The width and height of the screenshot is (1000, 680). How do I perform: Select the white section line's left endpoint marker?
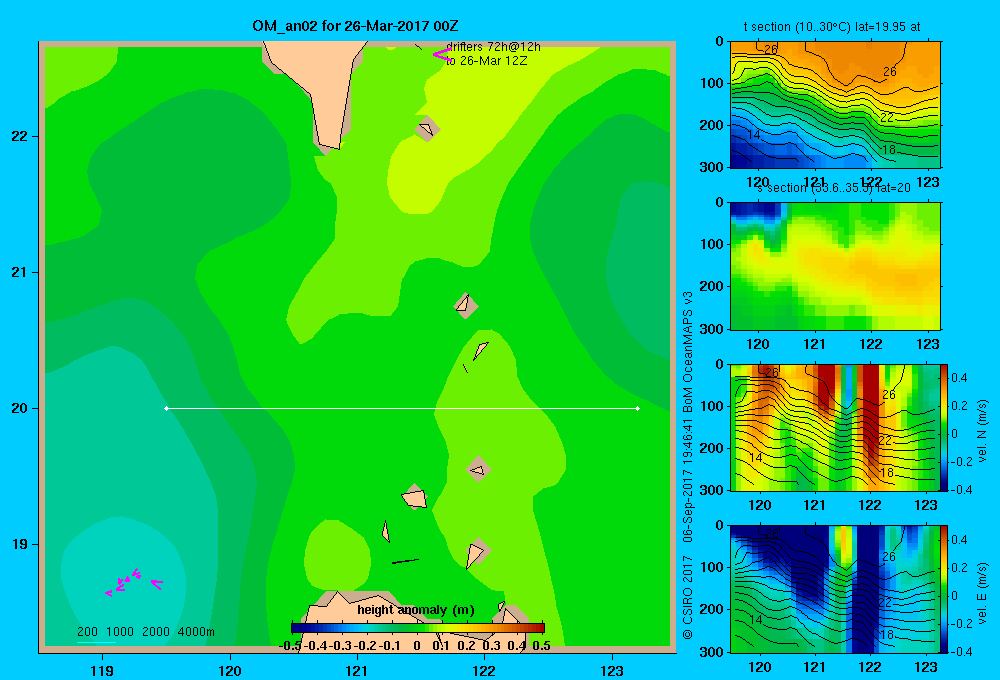click(166, 408)
